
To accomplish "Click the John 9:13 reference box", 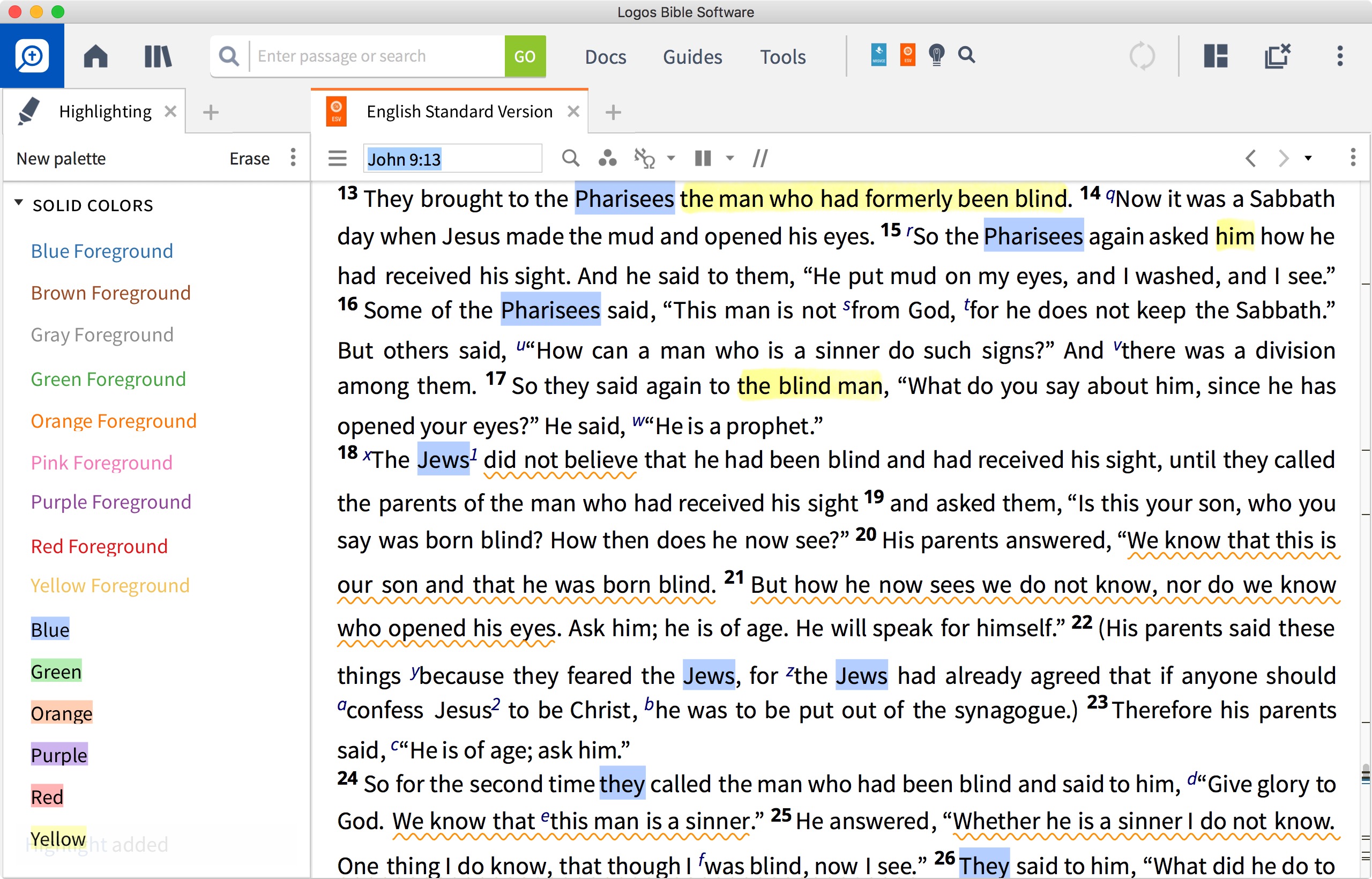I will click(x=452, y=159).
